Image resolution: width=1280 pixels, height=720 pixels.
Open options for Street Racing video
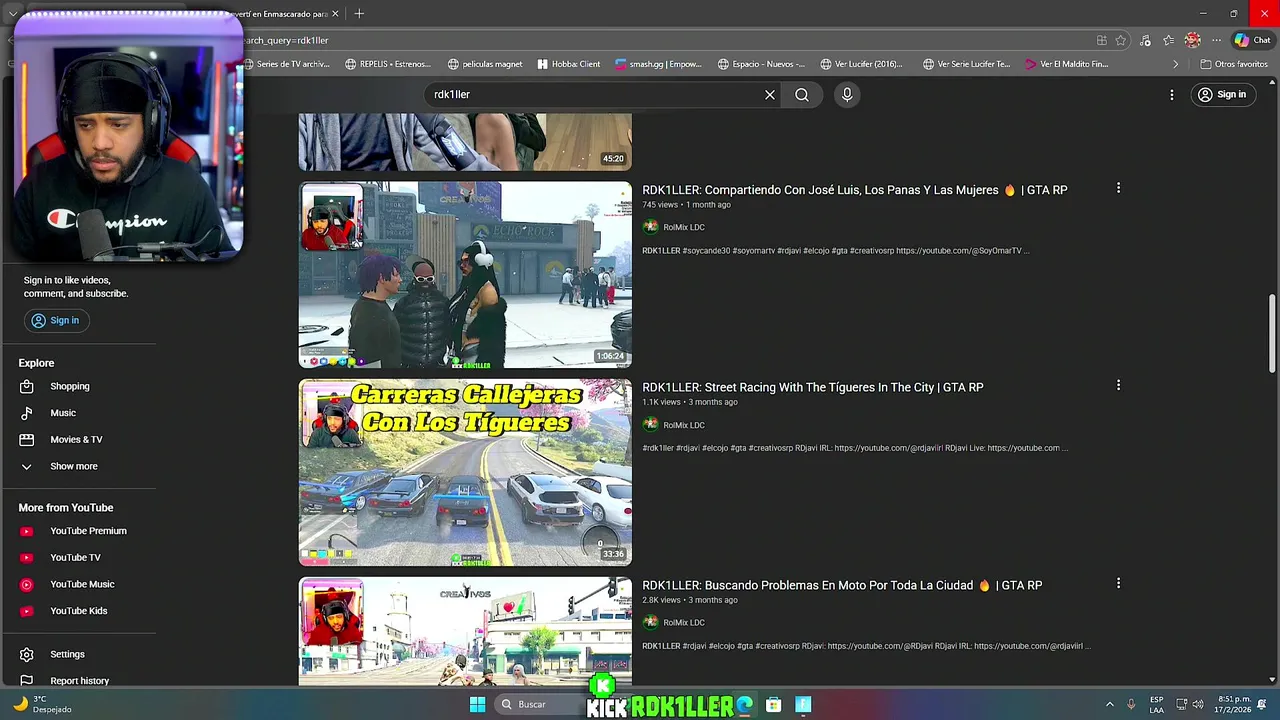(1118, 385)
